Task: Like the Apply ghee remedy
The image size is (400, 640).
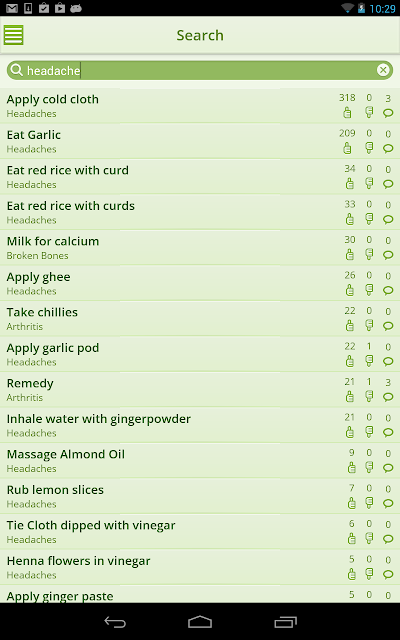Action: coord(350,290)
